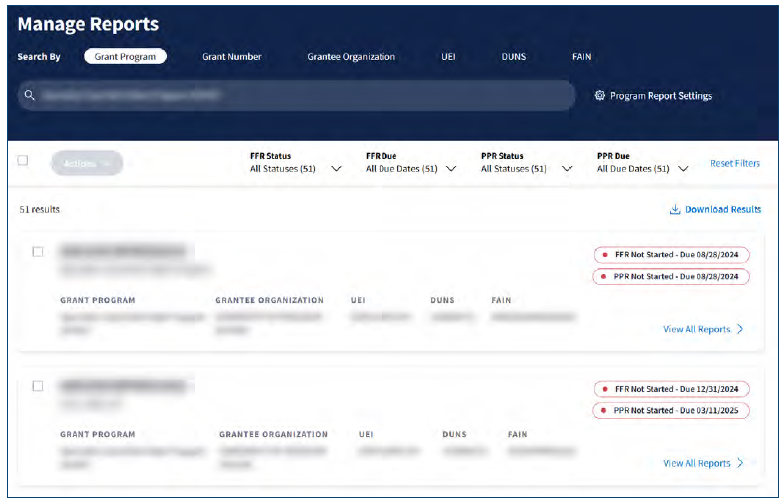Click the grant program search field
The height and width of the screenshot is (501, 784).
[300, 96]
